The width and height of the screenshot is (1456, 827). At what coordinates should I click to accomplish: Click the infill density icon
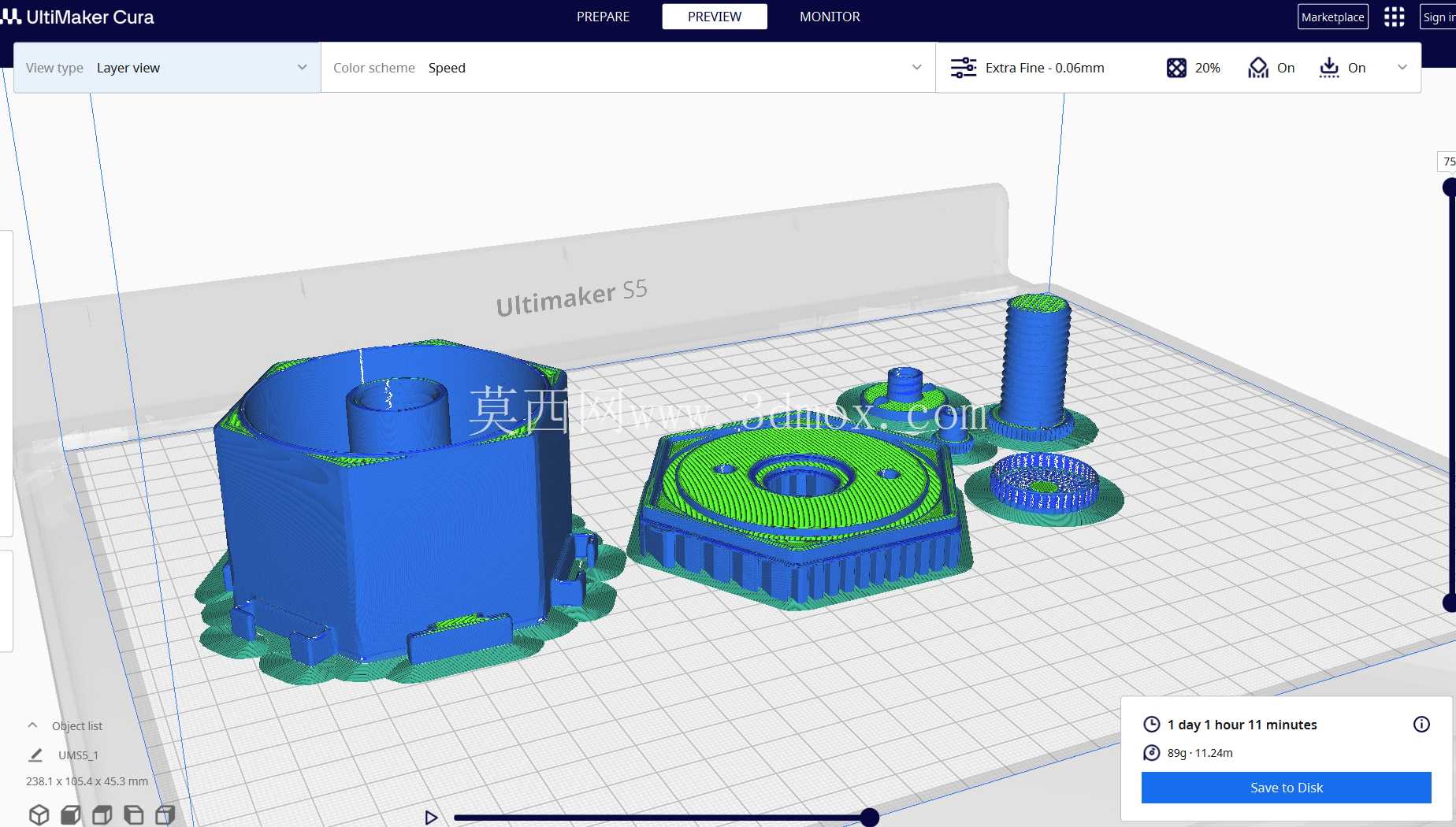[1176, 68]
